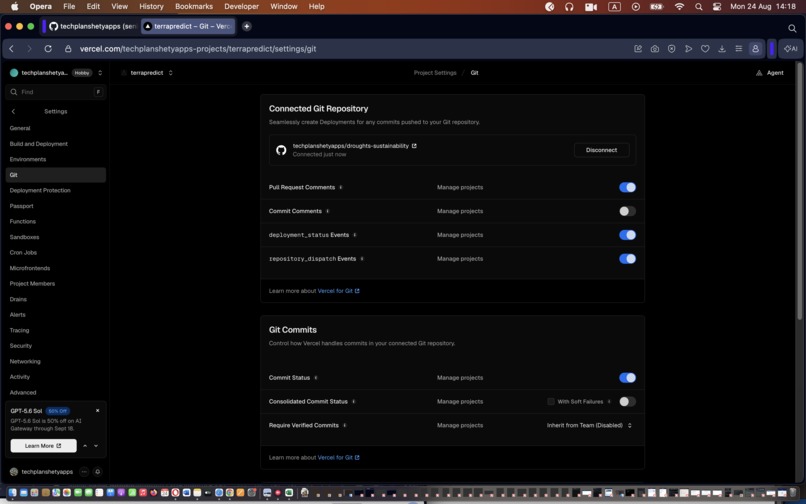Click info icon next to Pull Request Comments
Image resolution: width=806 pixels, height=504 pixels.
tap(340, 187)
